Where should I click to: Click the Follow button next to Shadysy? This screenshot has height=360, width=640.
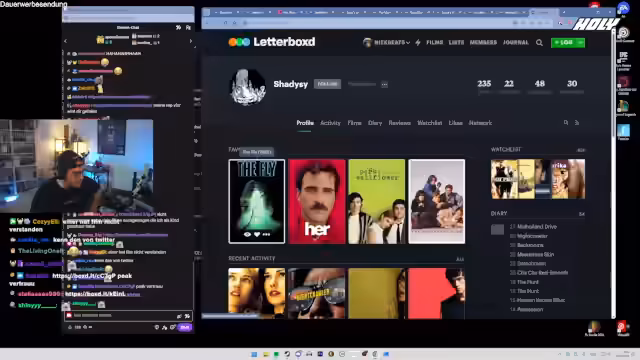[x=327, y=84]
